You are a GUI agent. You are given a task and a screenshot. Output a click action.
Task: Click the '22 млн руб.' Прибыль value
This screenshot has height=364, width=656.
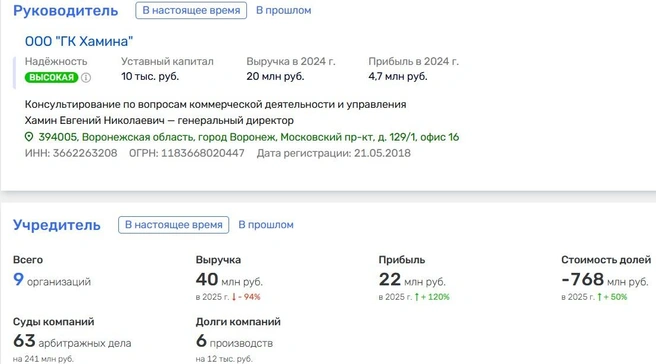point(412,280)
